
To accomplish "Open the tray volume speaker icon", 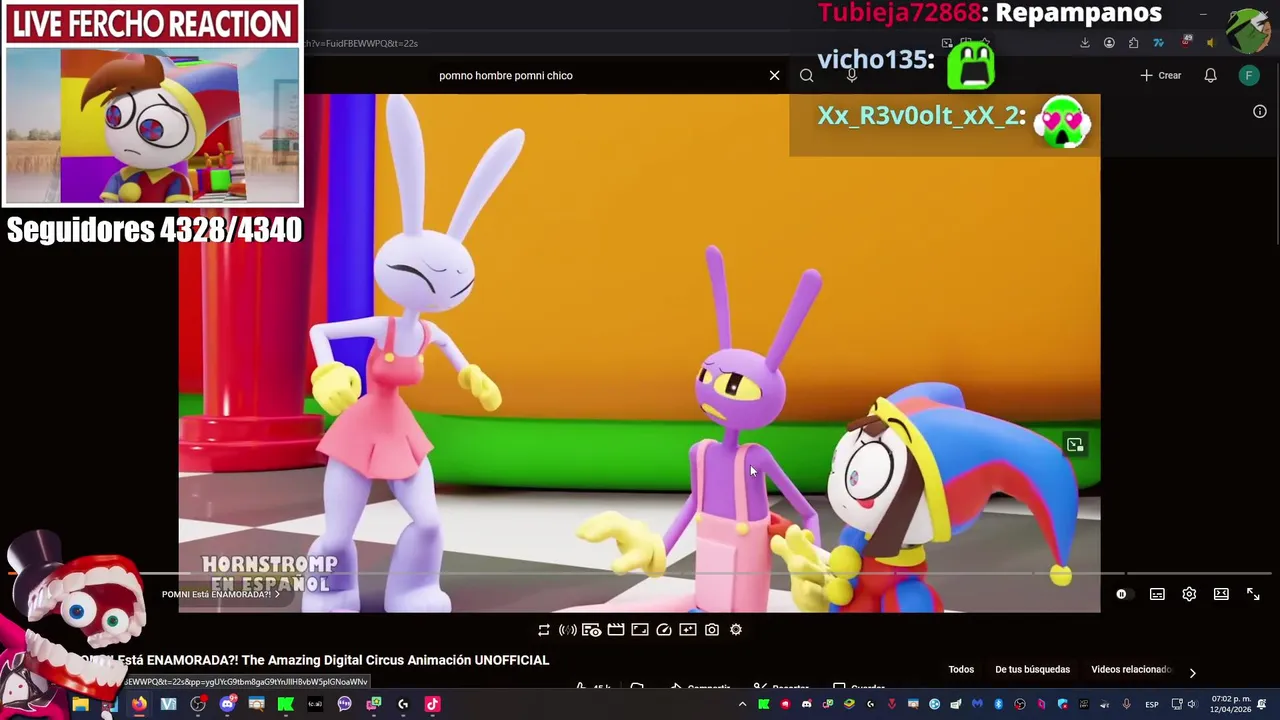I will [1191, 704].
